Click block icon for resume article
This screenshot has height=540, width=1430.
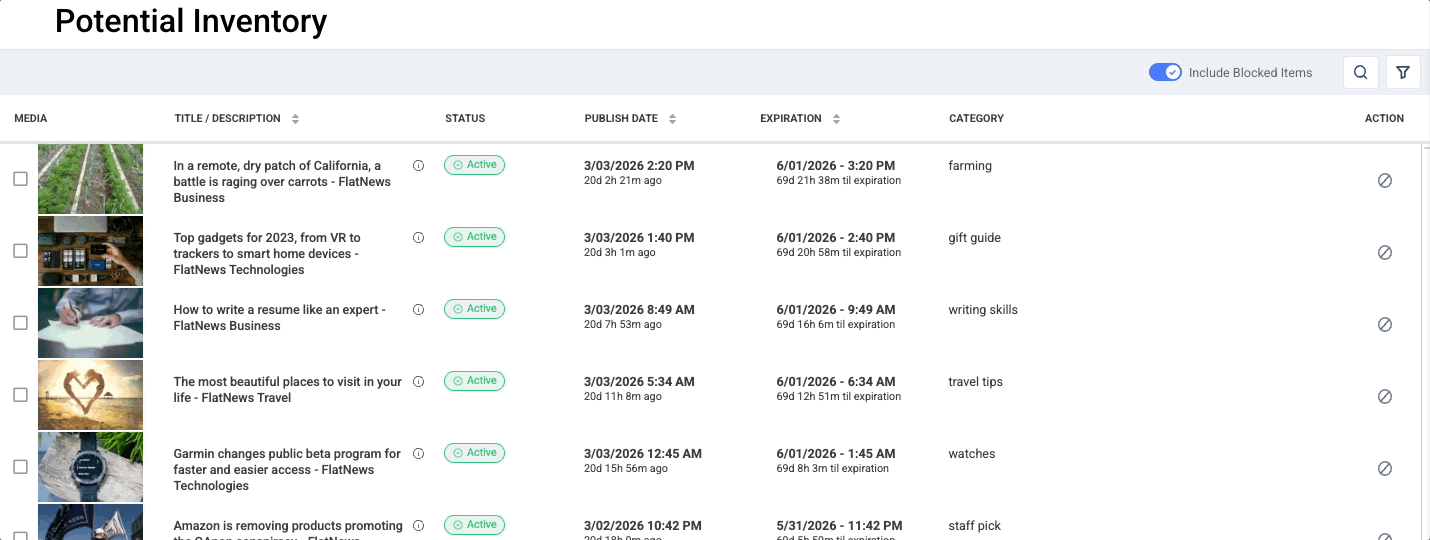1384,325
